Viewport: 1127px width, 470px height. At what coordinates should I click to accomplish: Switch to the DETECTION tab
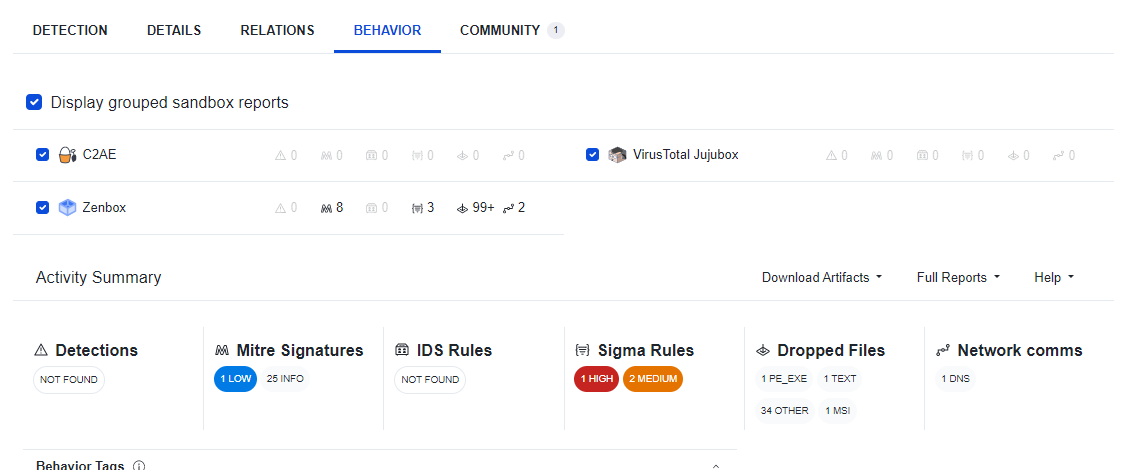coord(70,30)
